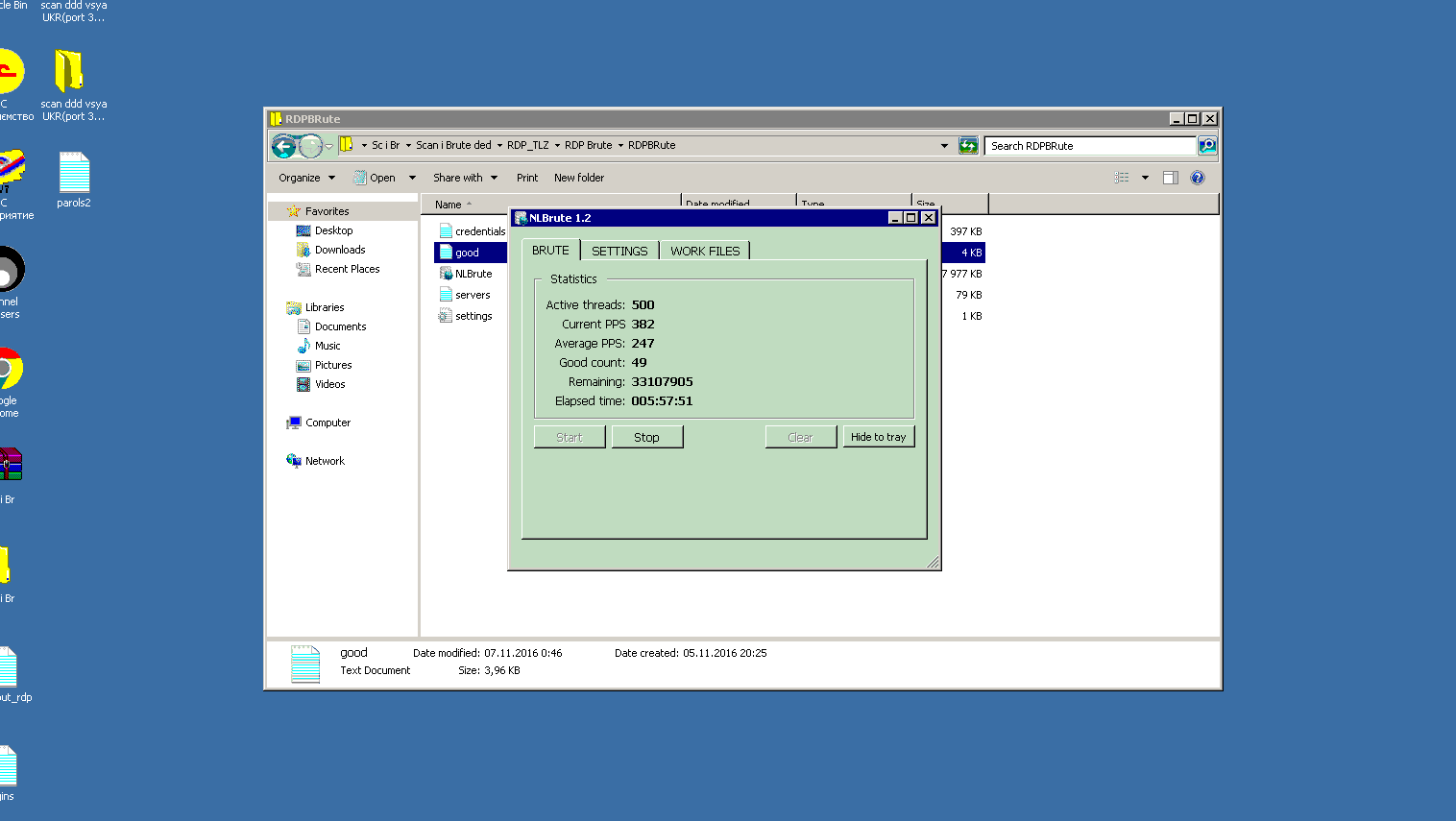Screen dimensions: 1456x821
Task: Open the Videos library
Action: click(329, 384)
